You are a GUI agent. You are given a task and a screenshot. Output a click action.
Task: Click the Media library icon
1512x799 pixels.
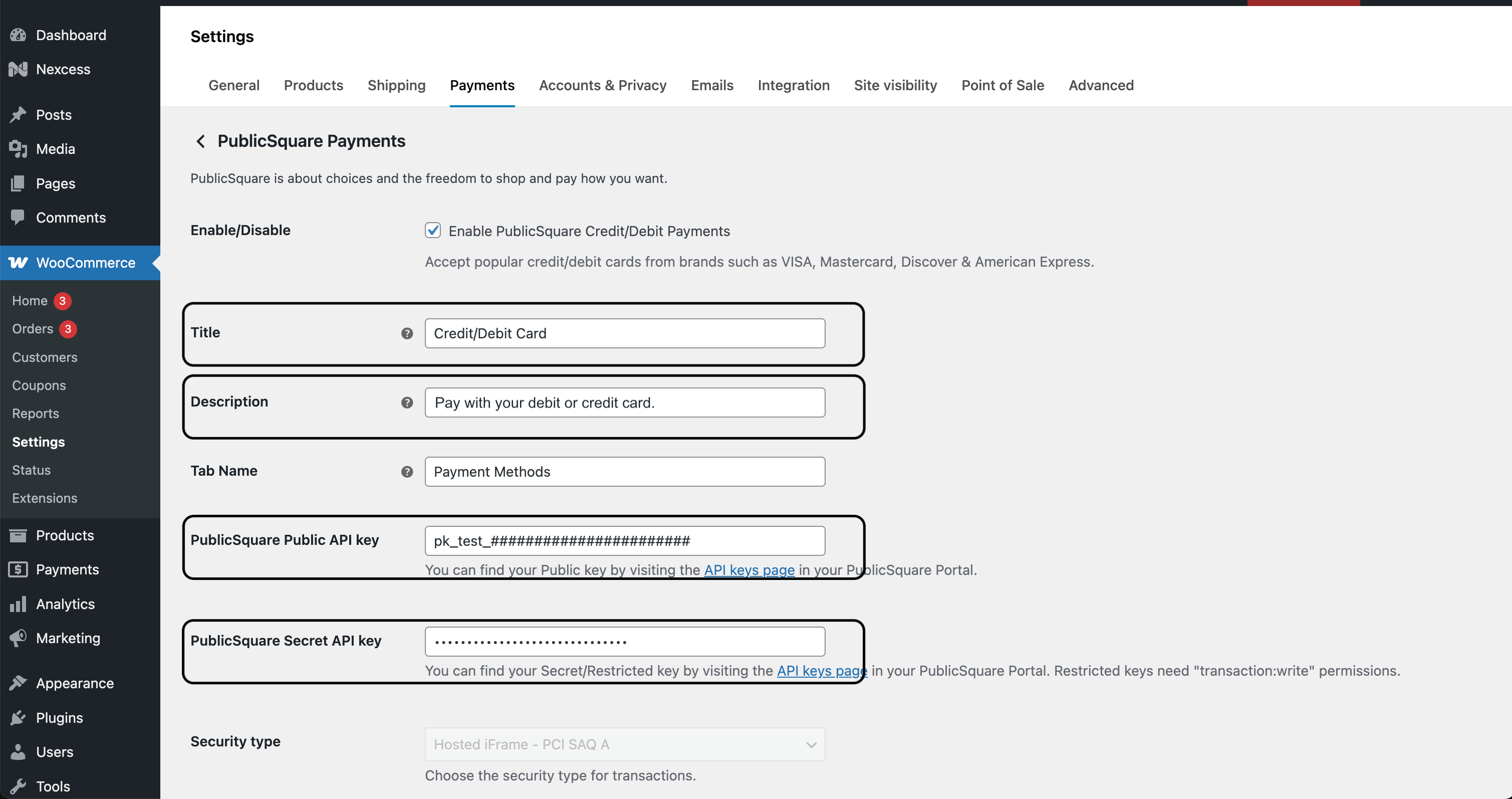point(18,149)
